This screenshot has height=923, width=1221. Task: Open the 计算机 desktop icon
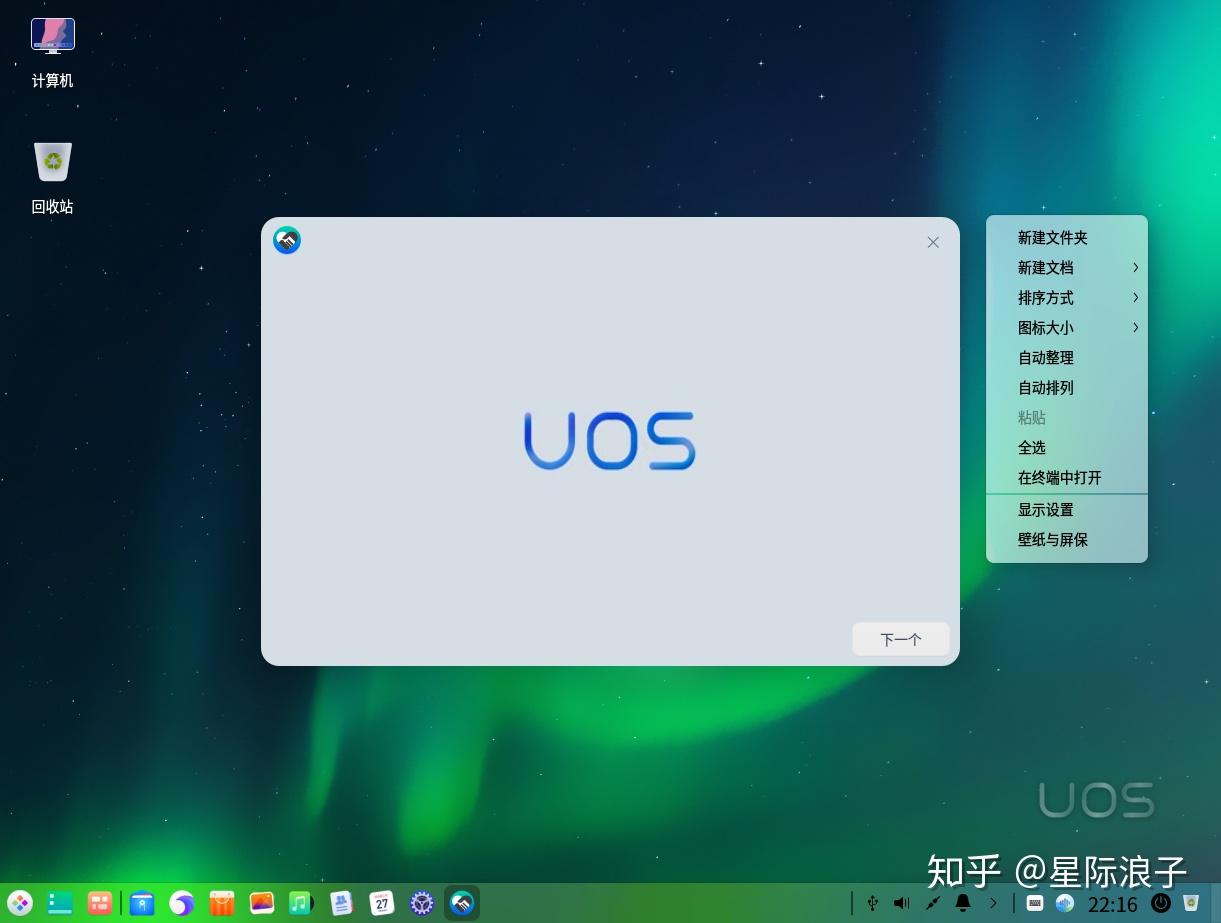[x=52, y=45]
